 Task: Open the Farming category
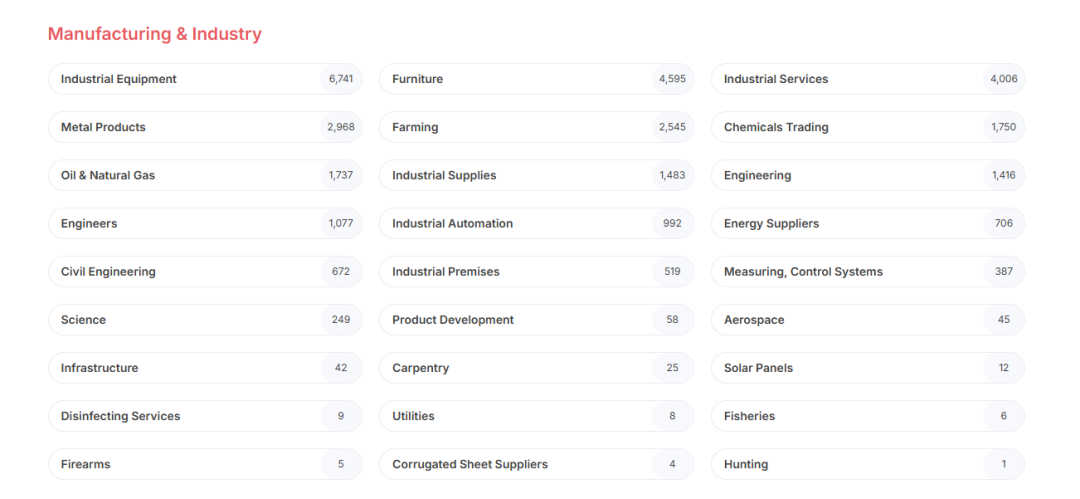pyautogui.click(x=537, y=127)
